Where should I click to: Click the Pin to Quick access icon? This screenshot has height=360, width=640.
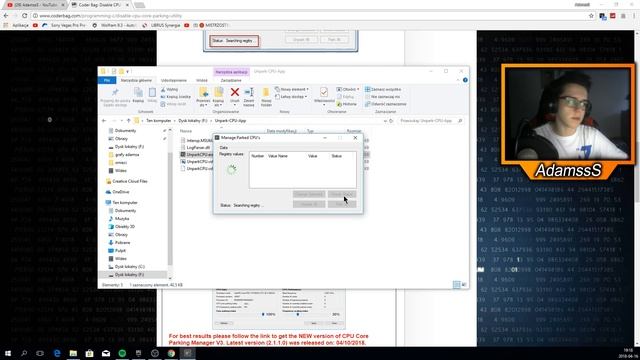coord(115,92)
